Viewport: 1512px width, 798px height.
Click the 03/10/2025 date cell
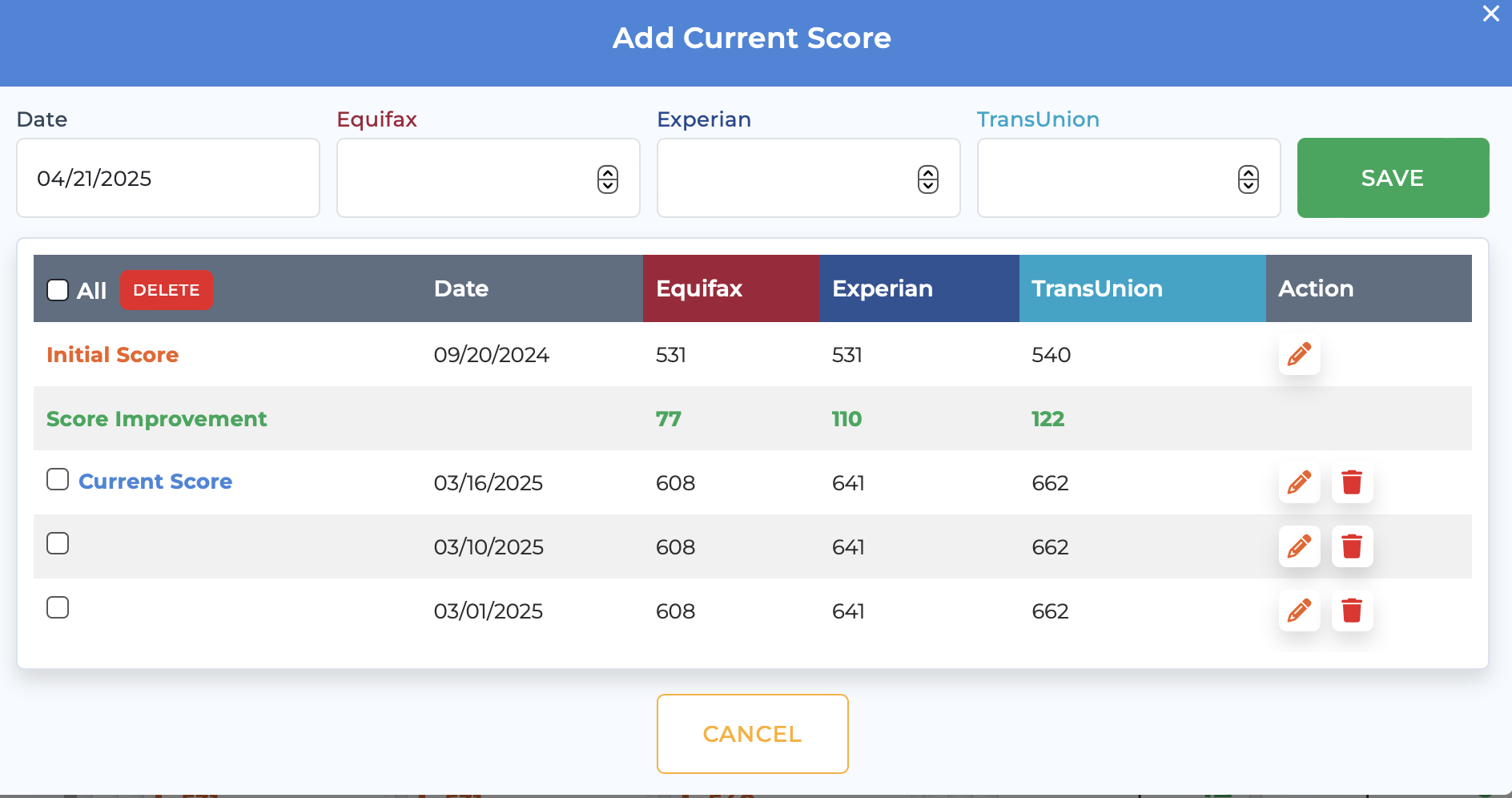[x=489, y=546]
